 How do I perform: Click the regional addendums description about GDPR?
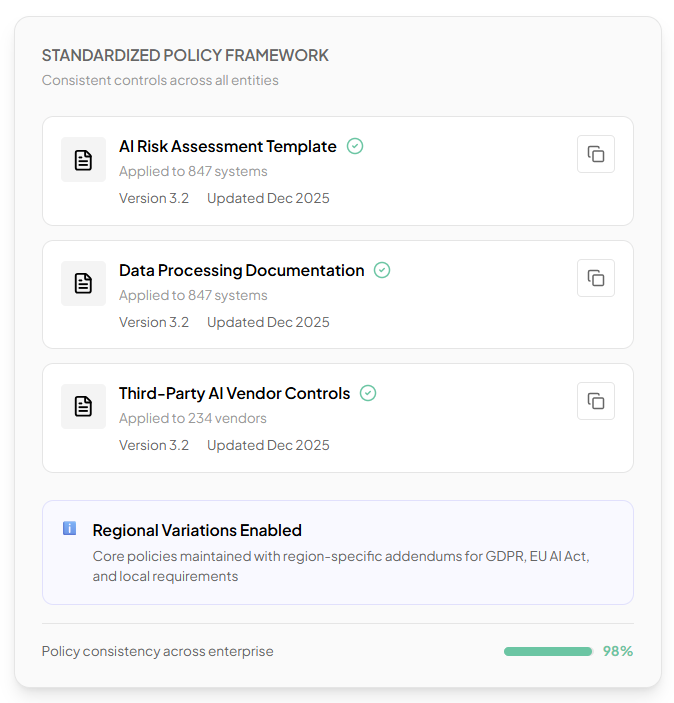coord(340,566)
